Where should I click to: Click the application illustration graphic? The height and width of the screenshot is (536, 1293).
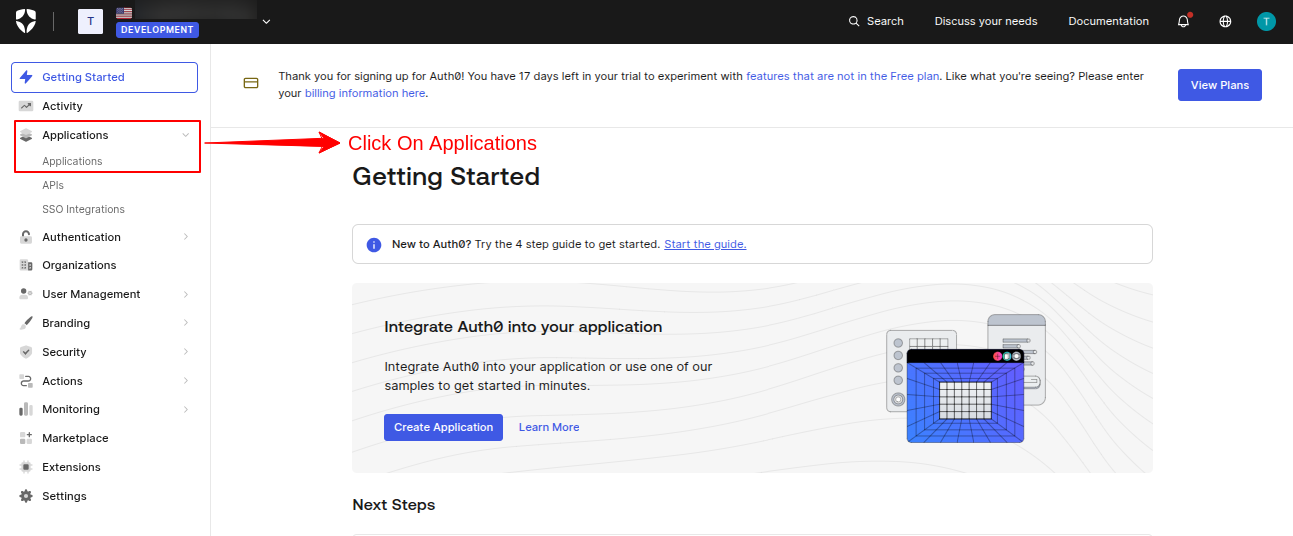point(966,378)
